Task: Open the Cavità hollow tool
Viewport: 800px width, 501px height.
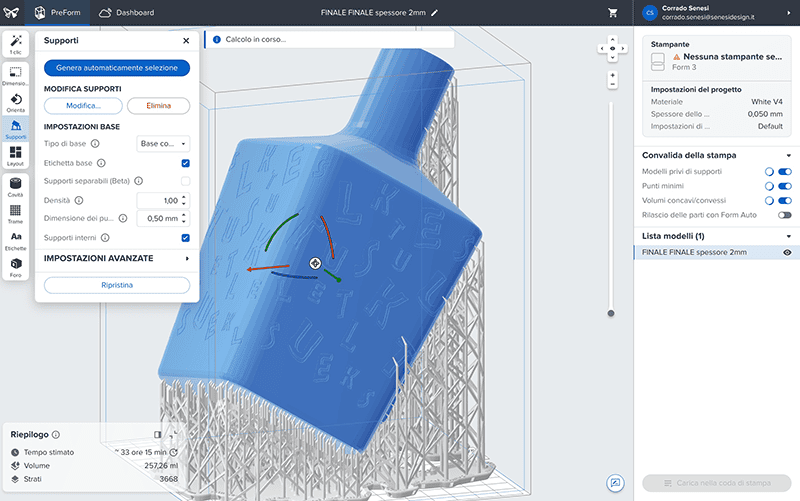Action: [15, 187]
